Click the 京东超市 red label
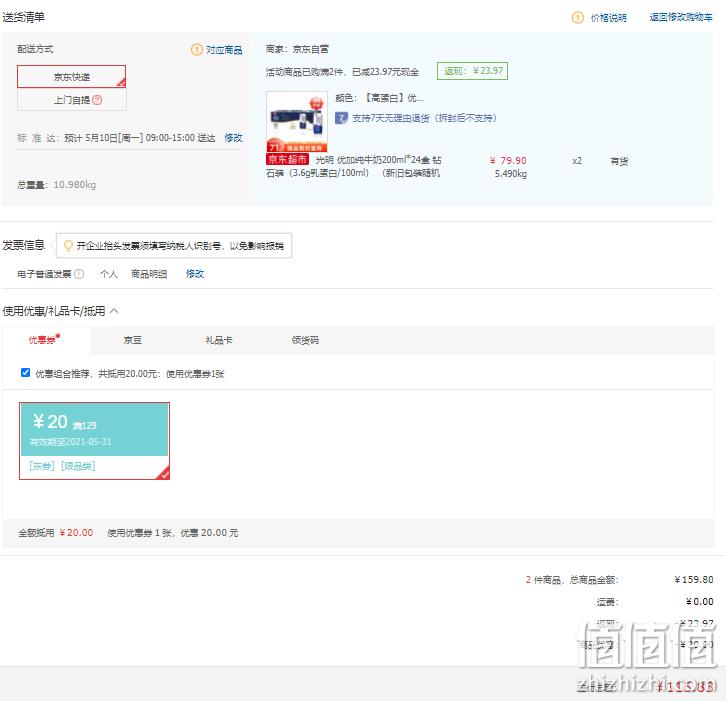 287,159
